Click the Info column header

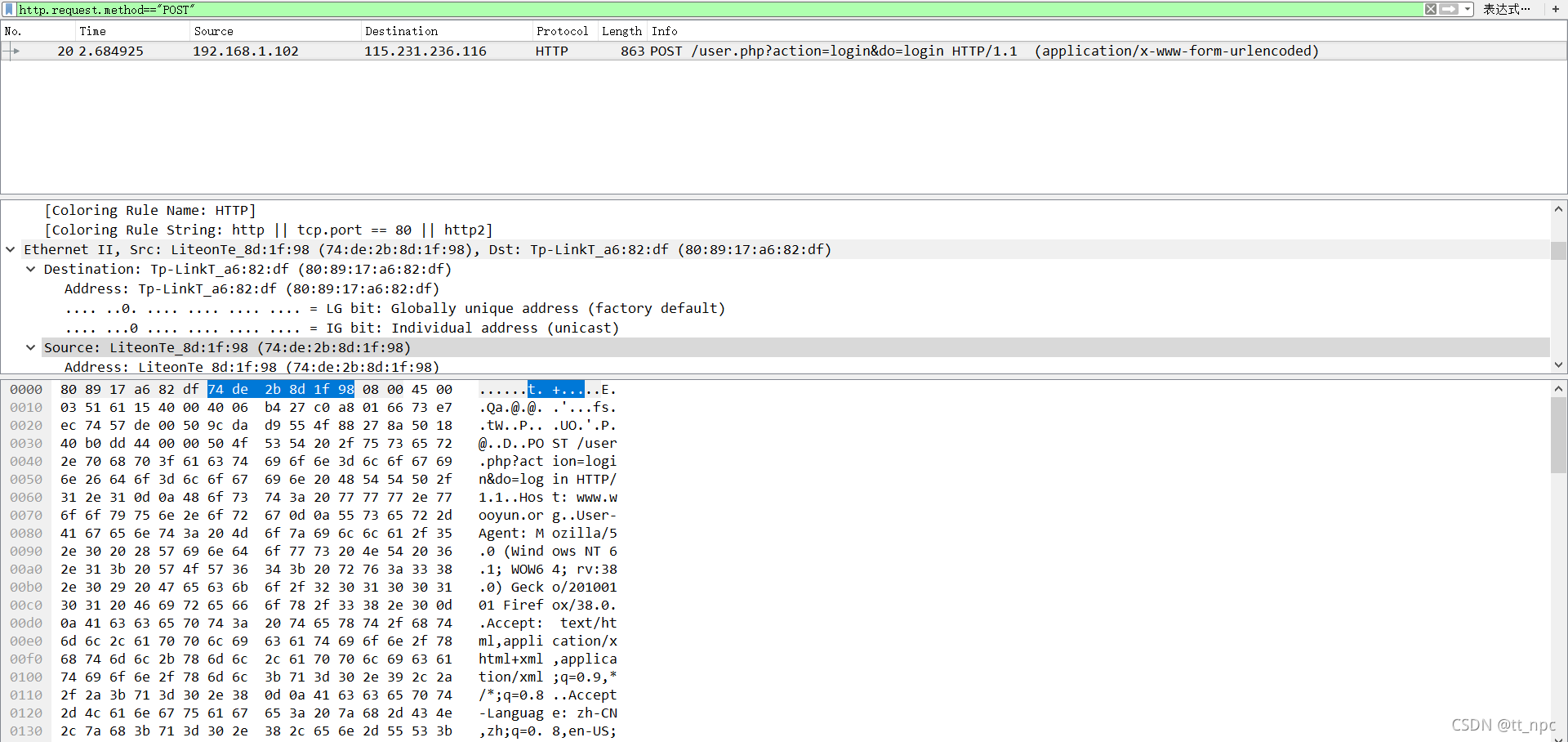click(1107, 31)
